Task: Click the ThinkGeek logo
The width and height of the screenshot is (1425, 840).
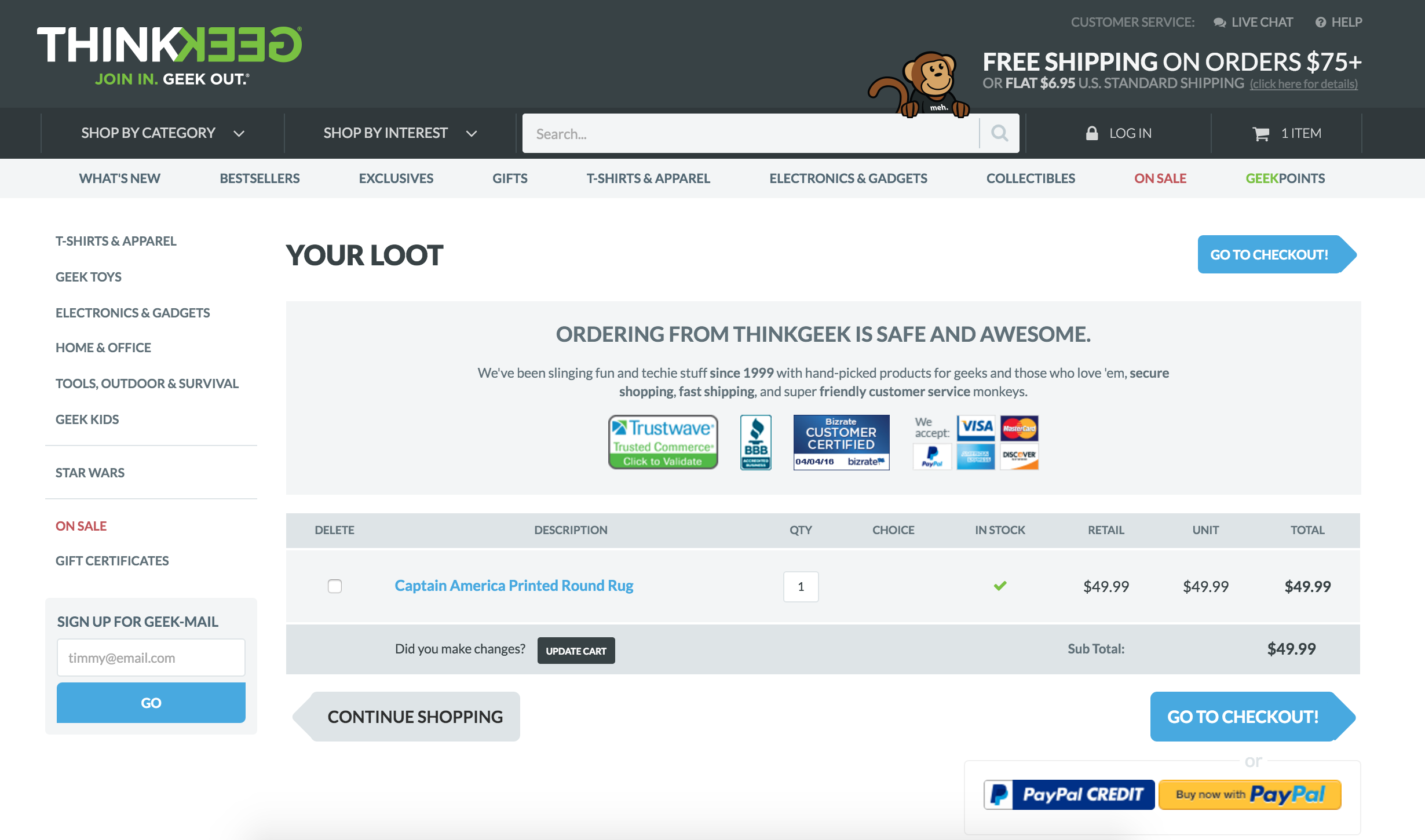Action: (x=170, y=55)
